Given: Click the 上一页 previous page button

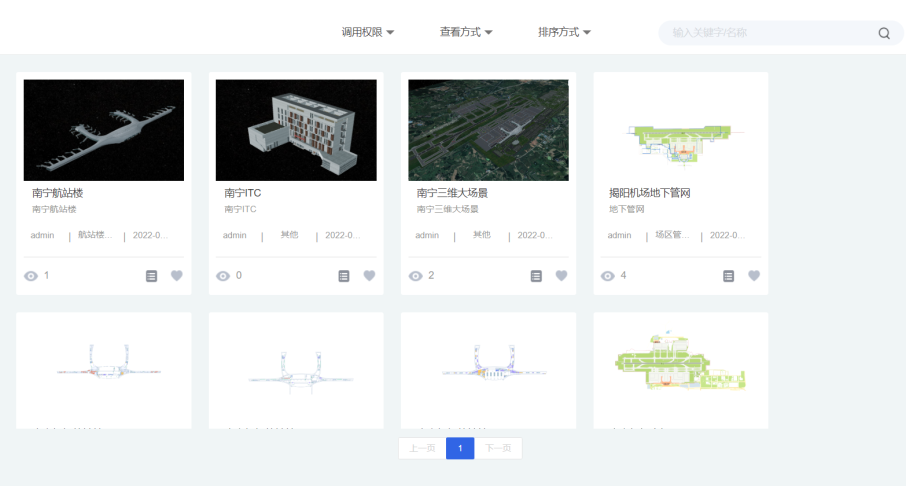Looking at the screenshot, I should [x=421, y=449].
